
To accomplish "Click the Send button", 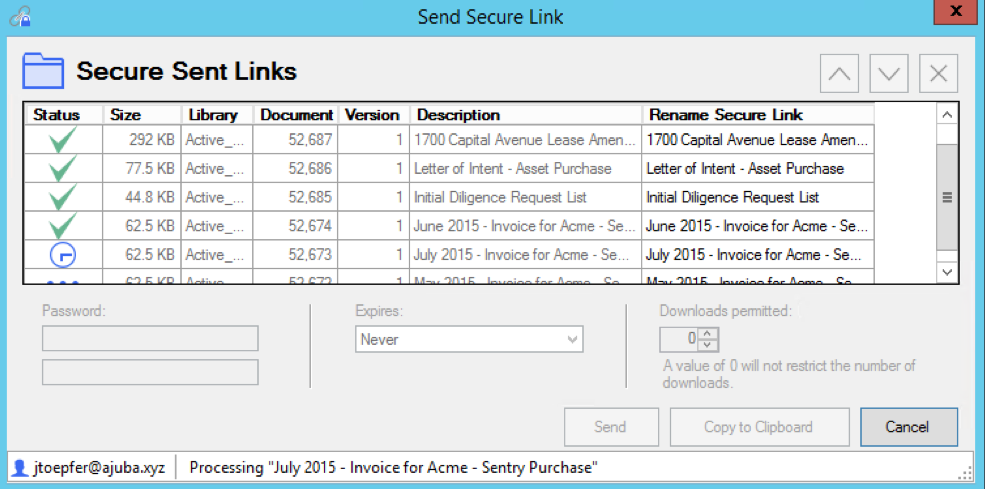I will pos(610,427).
